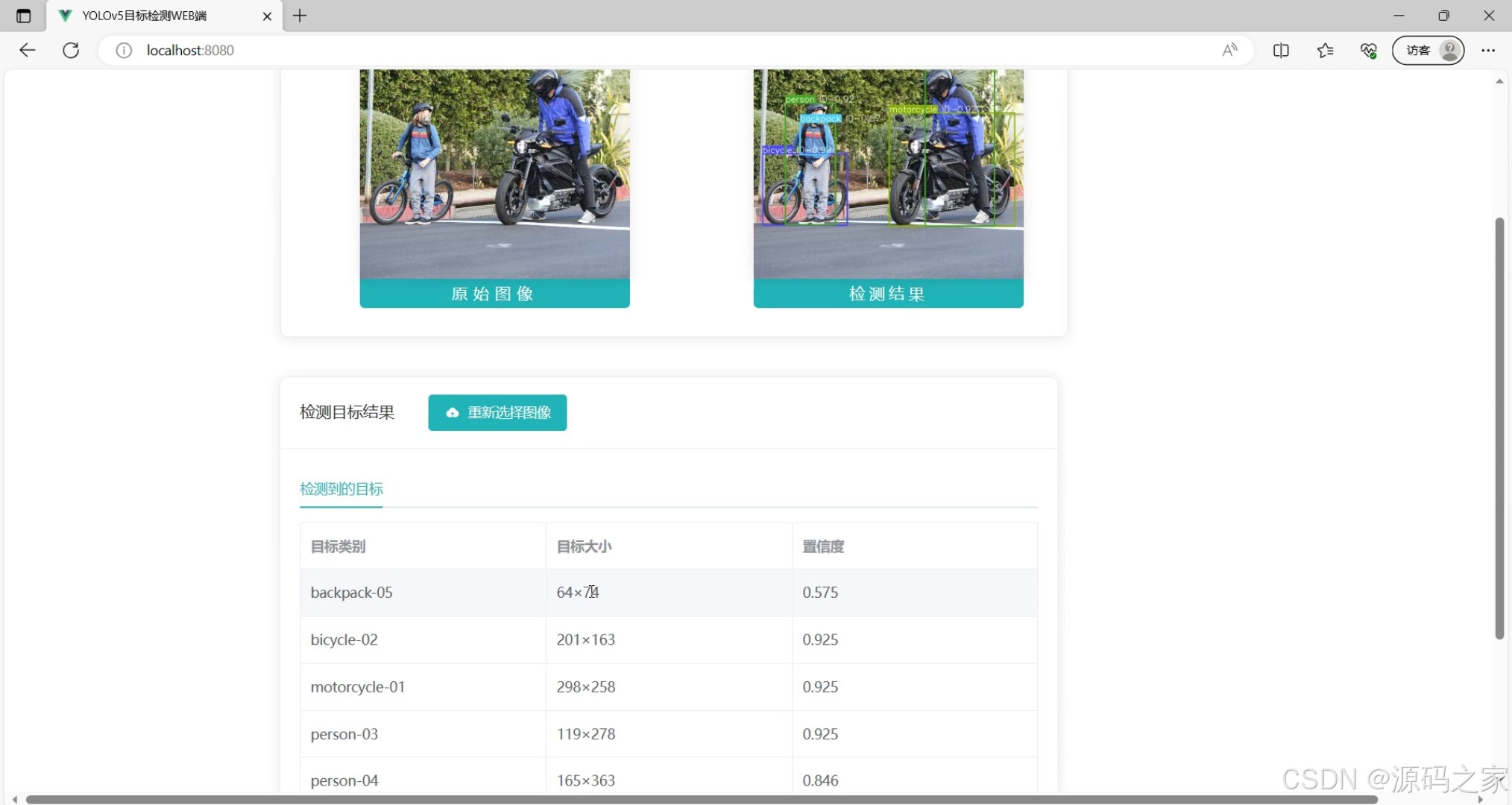
Task: Click the guest profile button
Action: (1428, 50)
